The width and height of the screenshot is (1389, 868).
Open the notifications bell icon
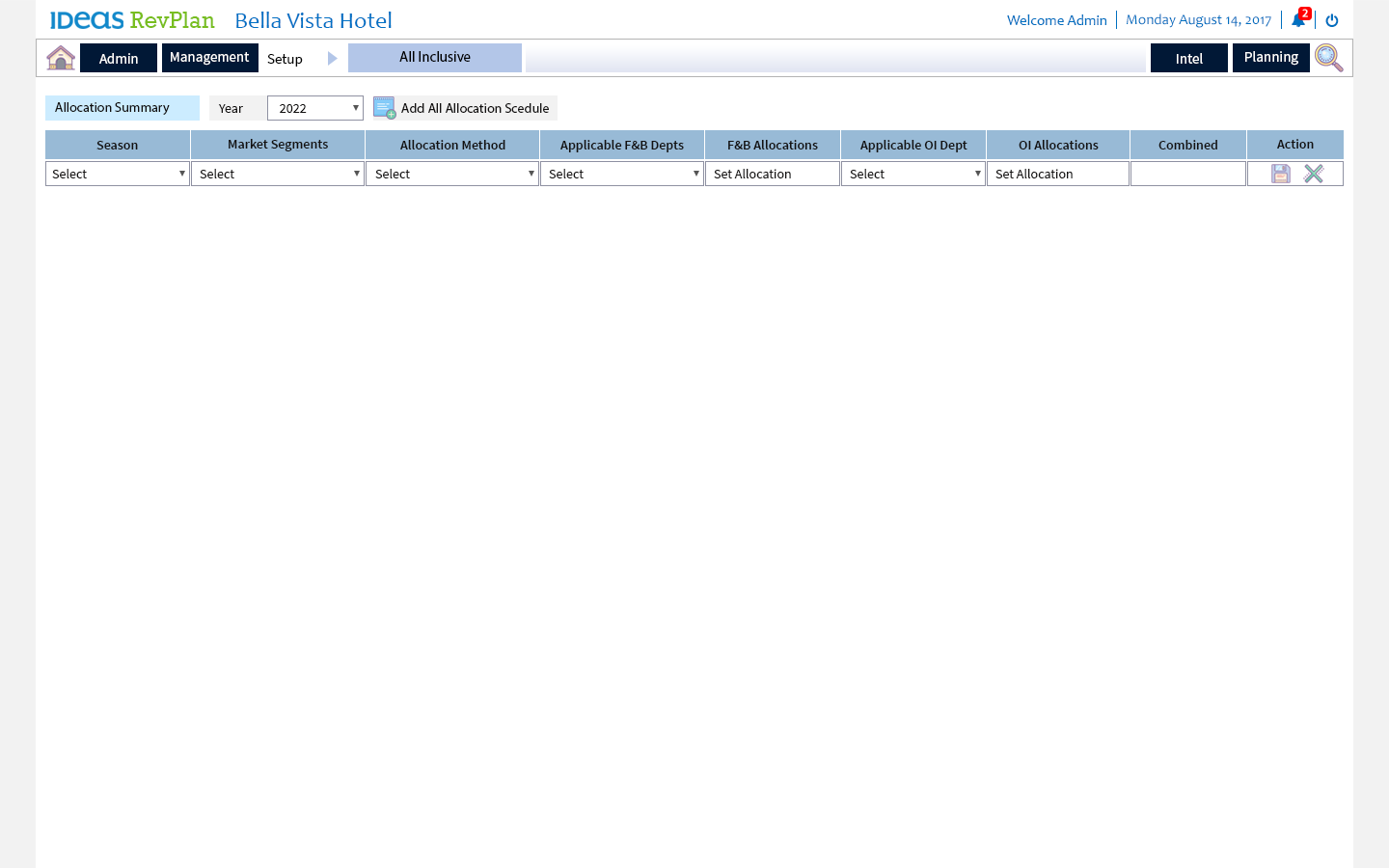pyautogui.click(x=1298, y=20)
